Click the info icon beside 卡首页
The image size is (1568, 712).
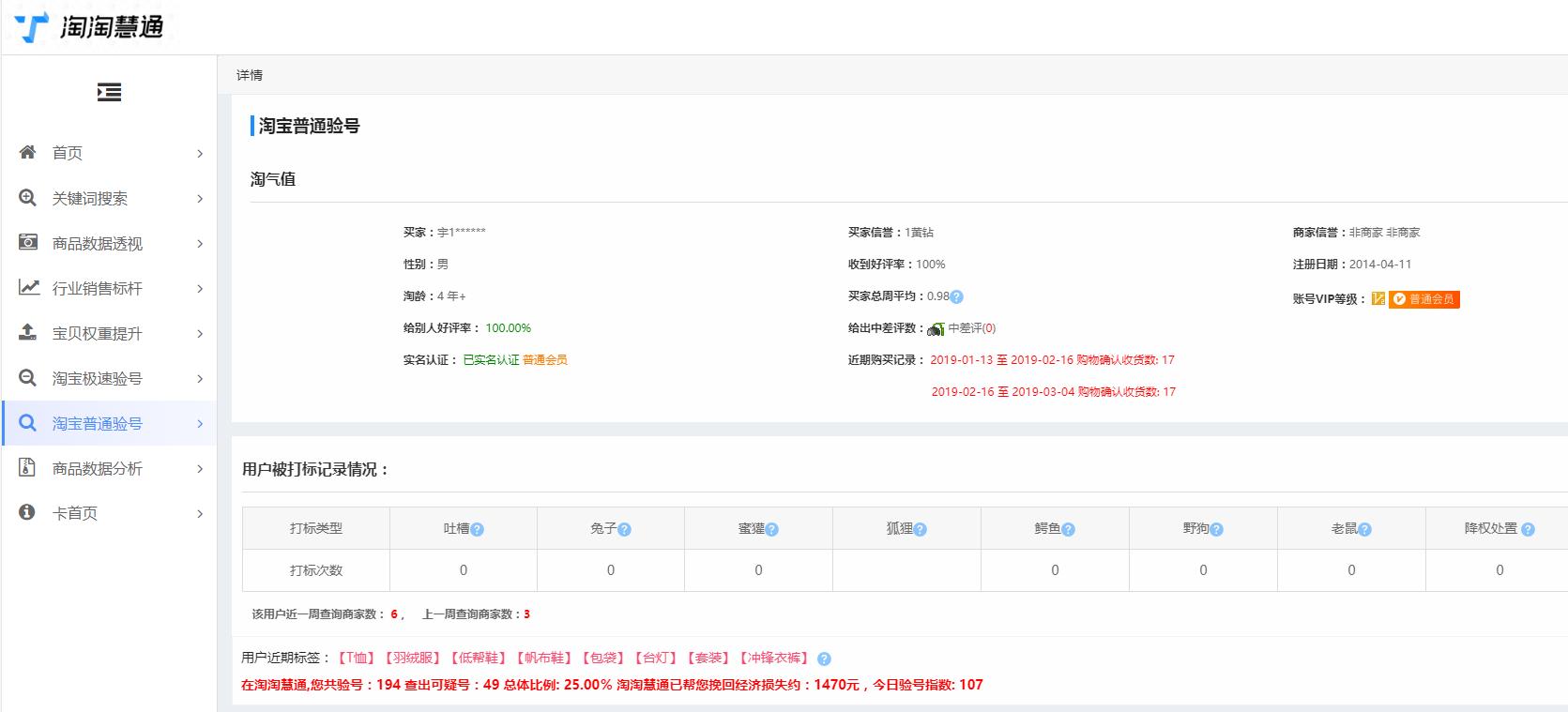[27, 512]
